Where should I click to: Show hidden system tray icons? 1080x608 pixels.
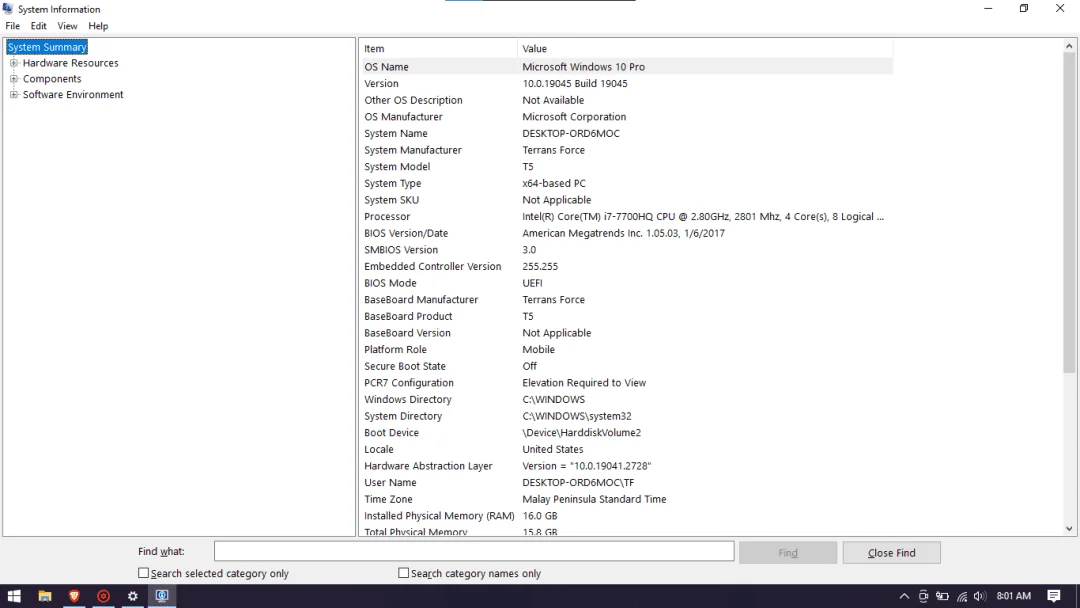click(904, 596)
